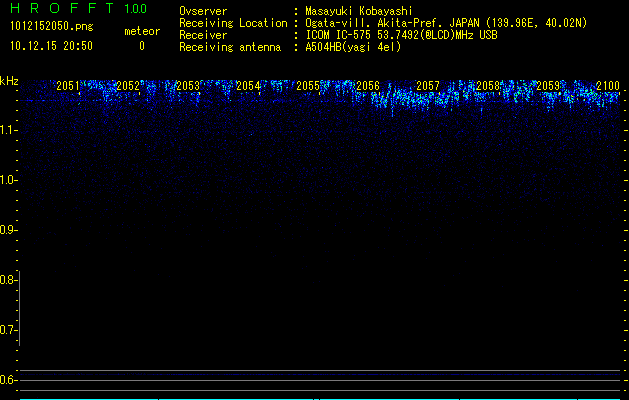The width and height of the screenshot is (629, 400).
Task: Click the 1.1 frequency axis label
Action: tap(8, 130)
